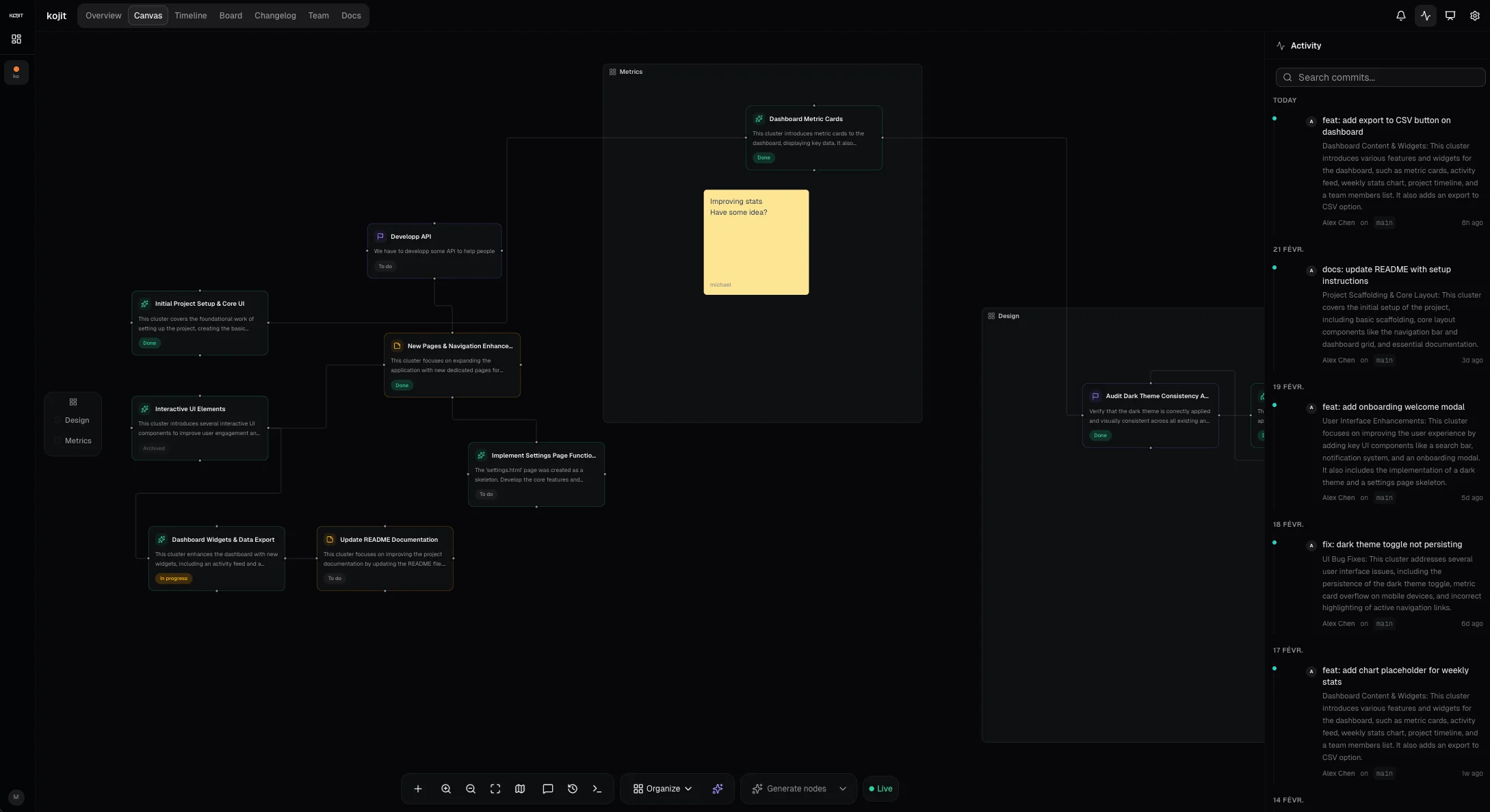
Task: Open the minimap icon in the bottom toolbar
Action: click(x=520, y=788)
